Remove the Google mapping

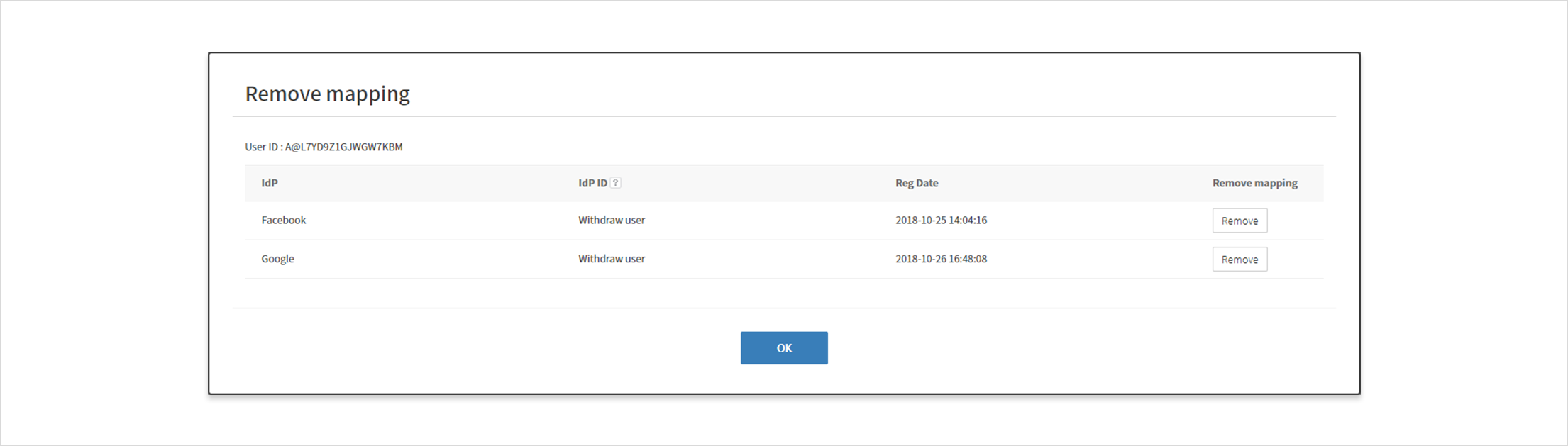1240,260
